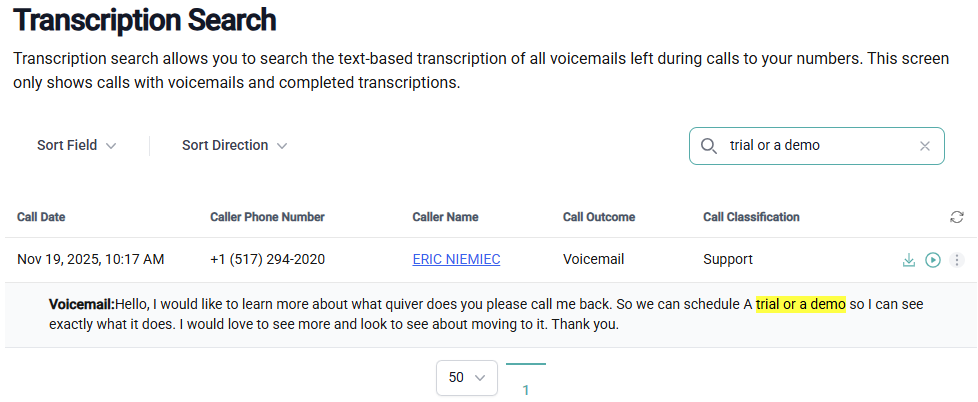Download the voicemail recording
The height and width of the screenshot is (402, 978).
click(x=909, y=260)
